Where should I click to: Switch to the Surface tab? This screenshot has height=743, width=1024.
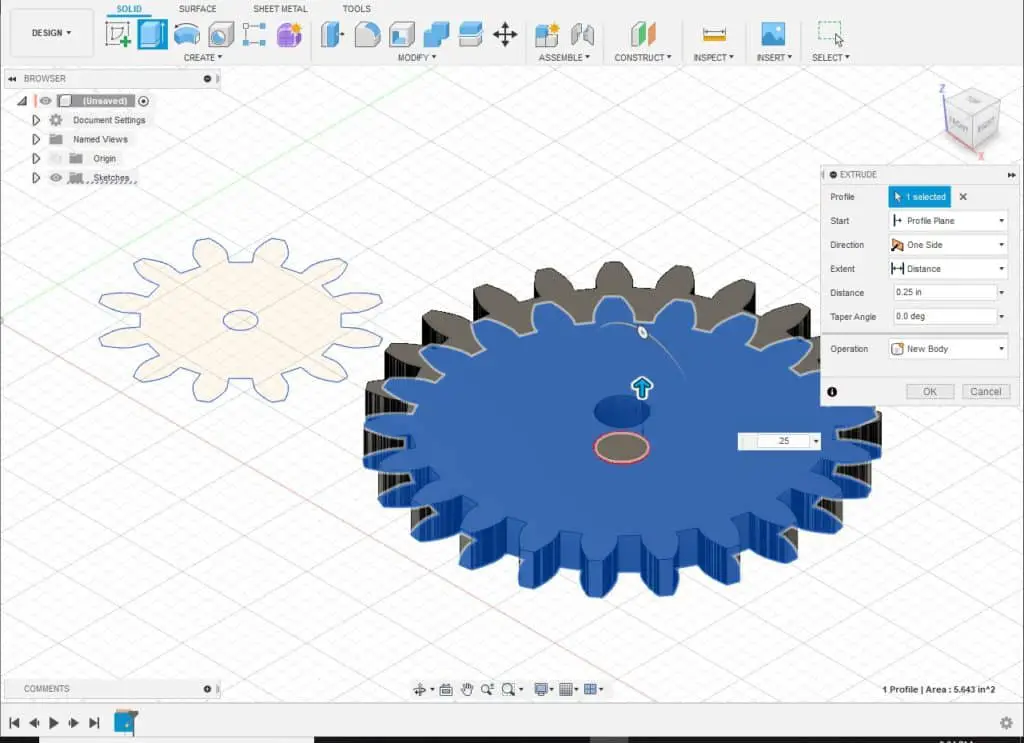point(197,8)
